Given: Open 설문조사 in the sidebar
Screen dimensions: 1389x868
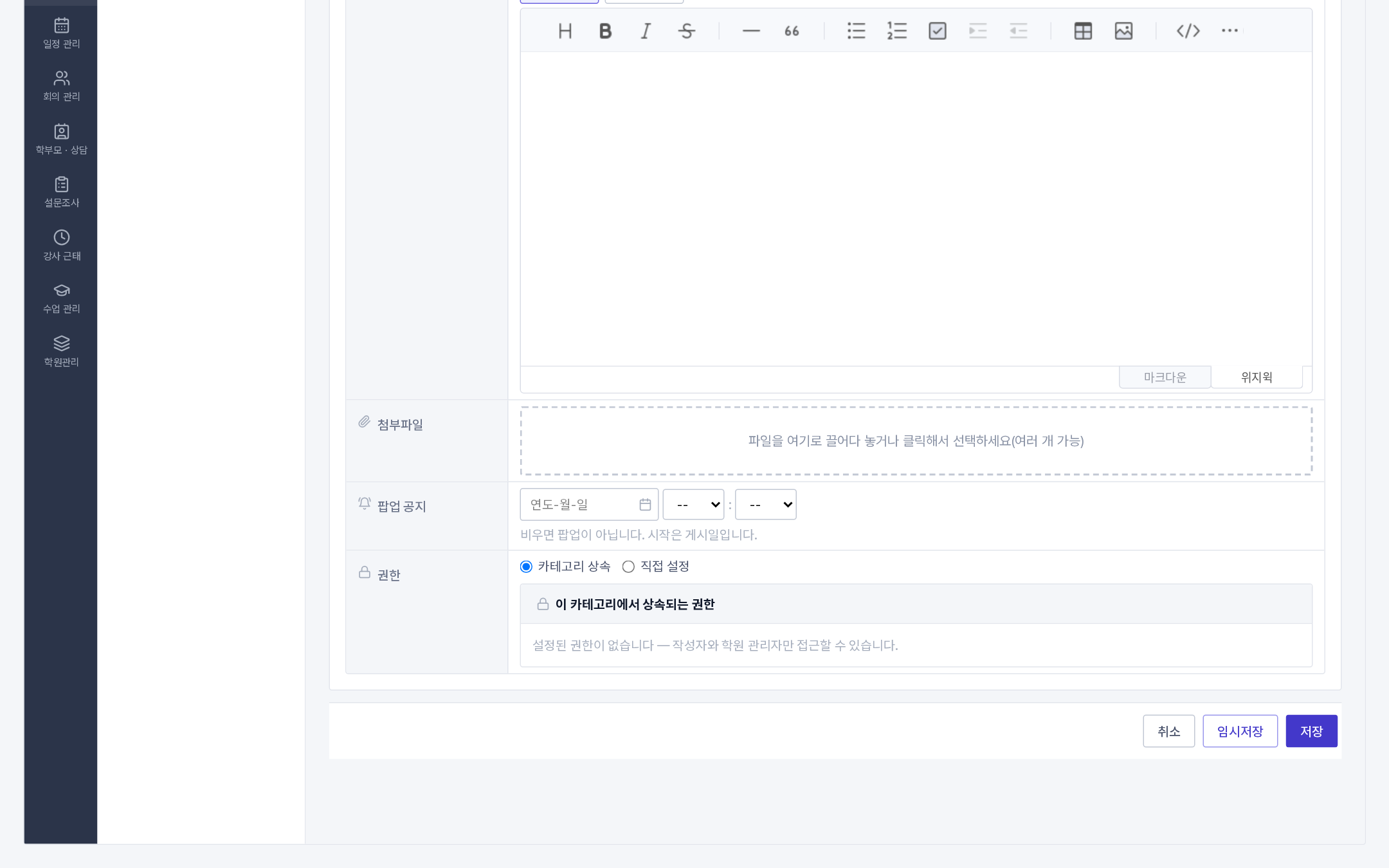Looking at the screenshot, I should [61, 192].
